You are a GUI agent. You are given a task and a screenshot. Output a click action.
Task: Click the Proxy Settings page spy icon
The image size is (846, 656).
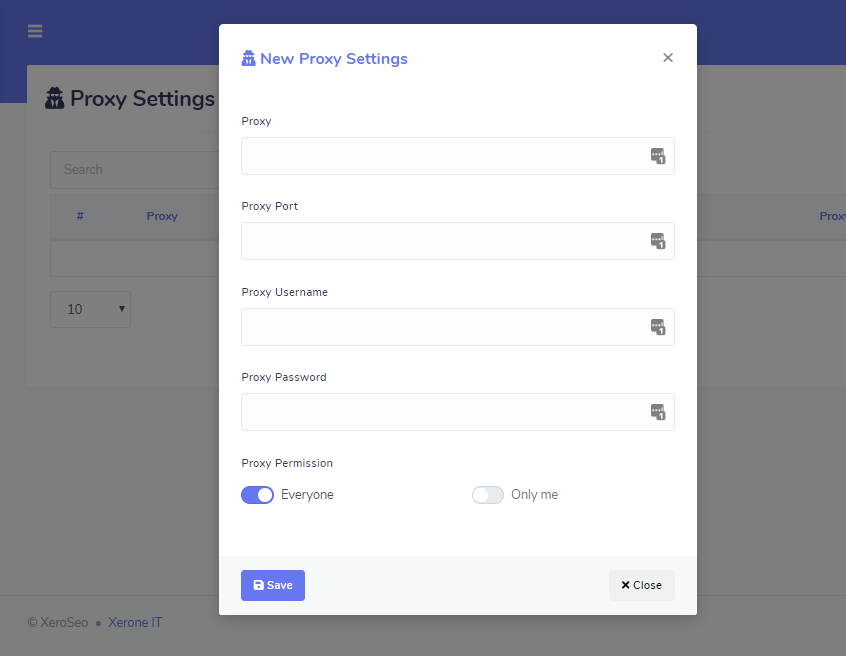tap(55, 98)
